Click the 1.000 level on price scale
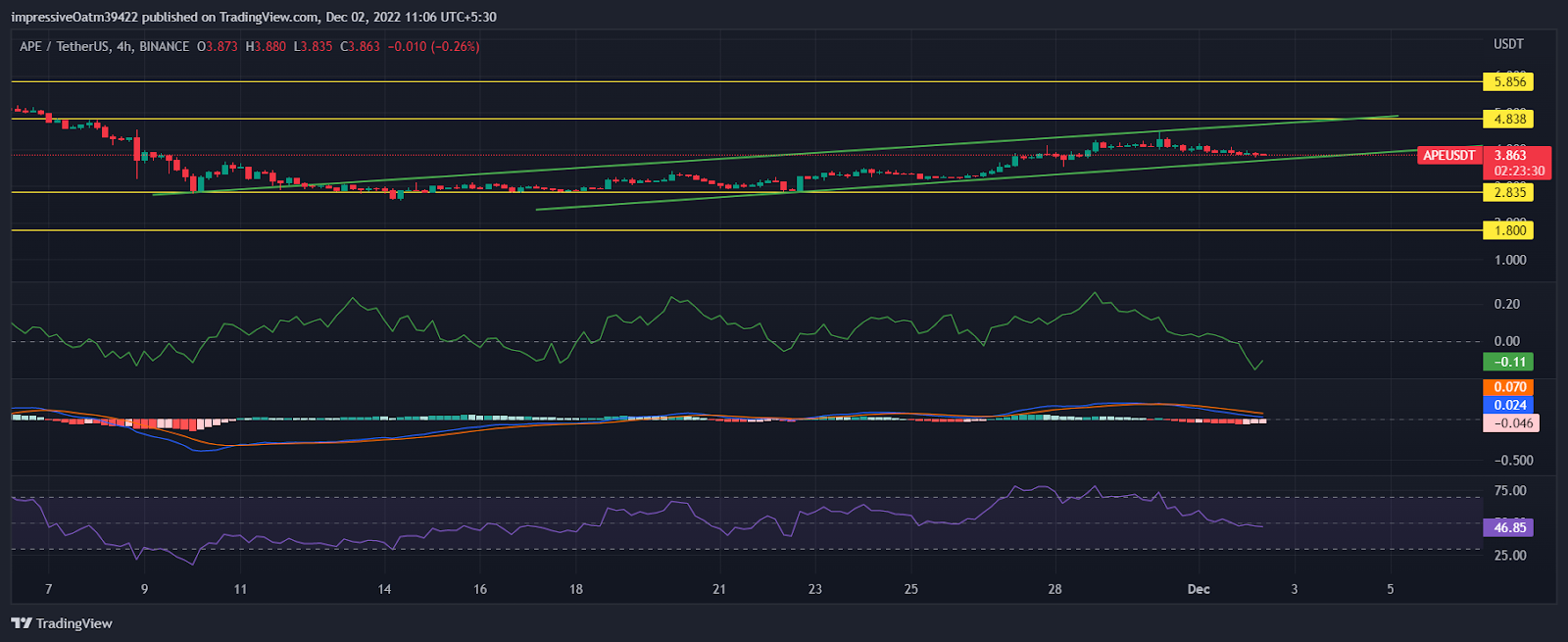 pos(1509,260)
